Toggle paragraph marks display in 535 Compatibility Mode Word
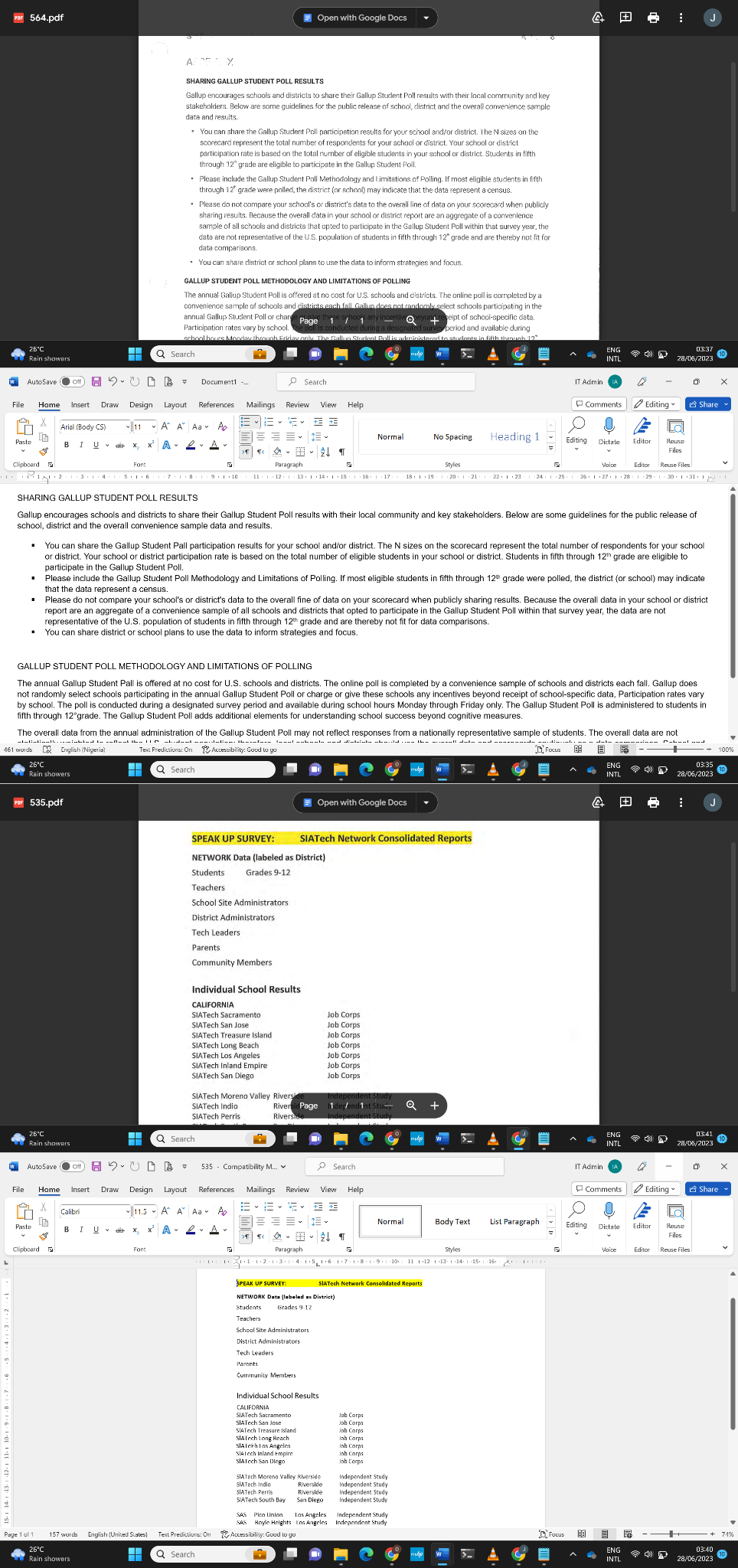The height and width of the screenshot is (1568, 738). coord(341,1236)
